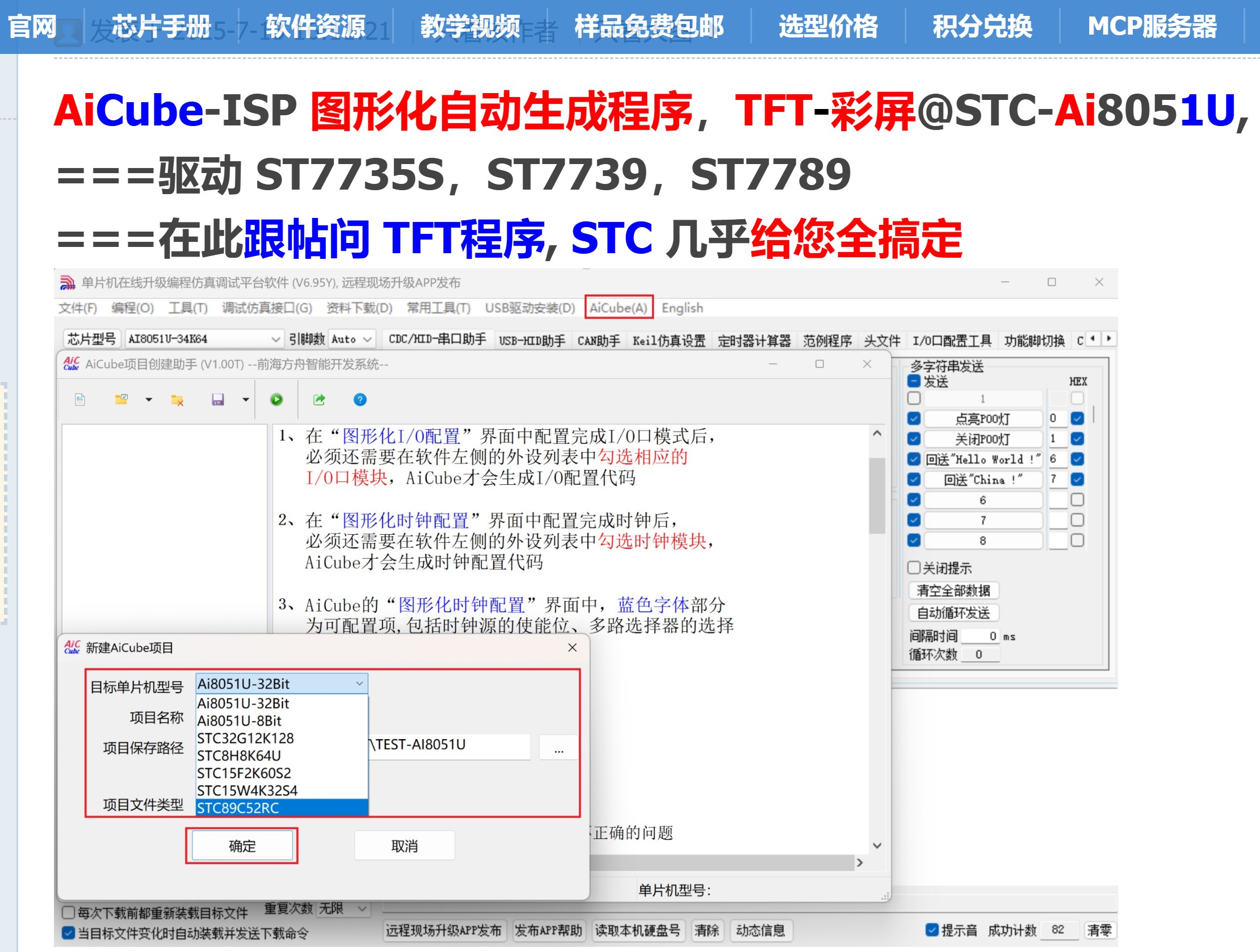Click the open project folder icon
1260x952 pixels.
(121, 400)
